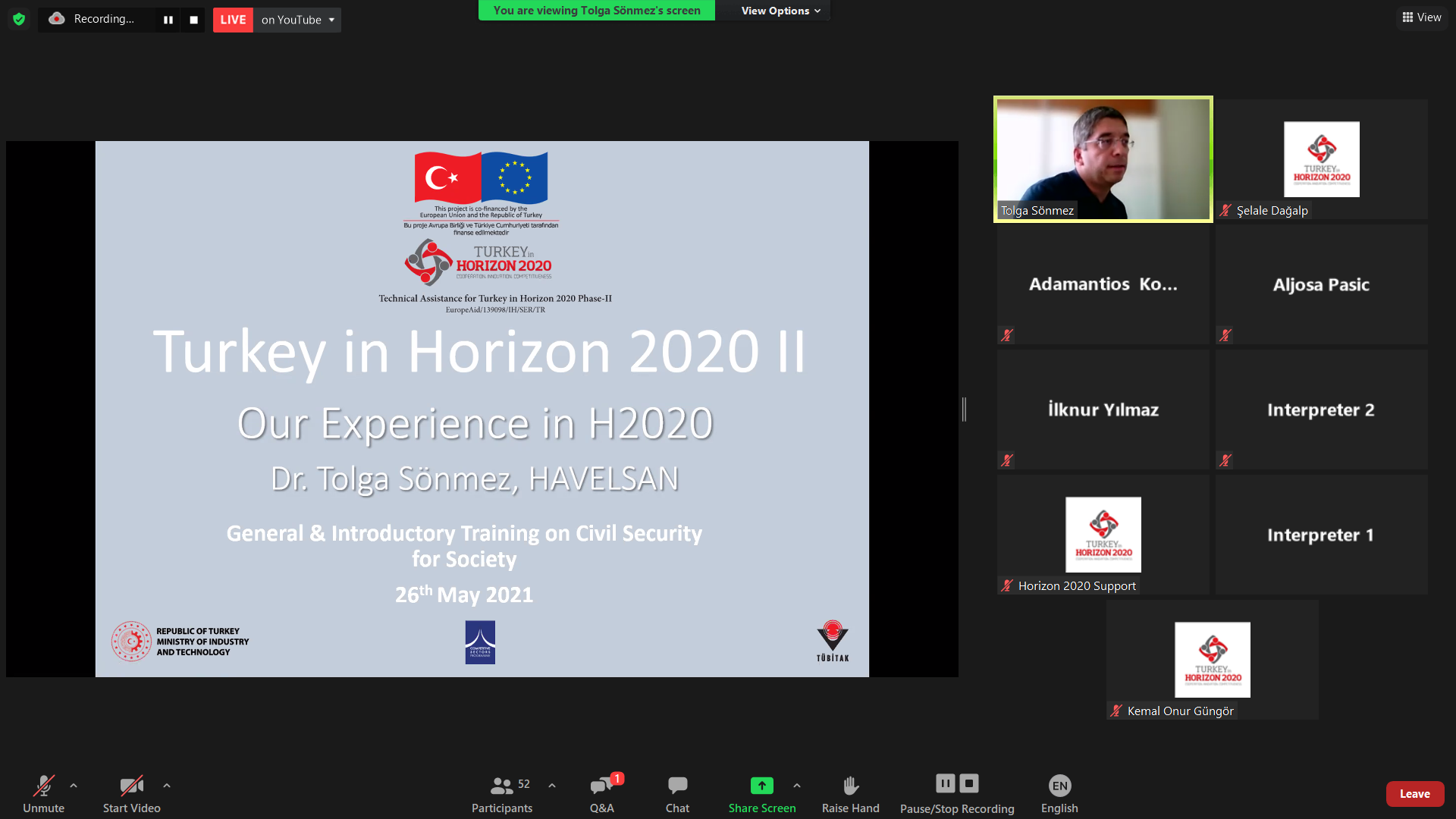Open the View Options dropdown
The image size is (1456, 819).
point(780,11)
